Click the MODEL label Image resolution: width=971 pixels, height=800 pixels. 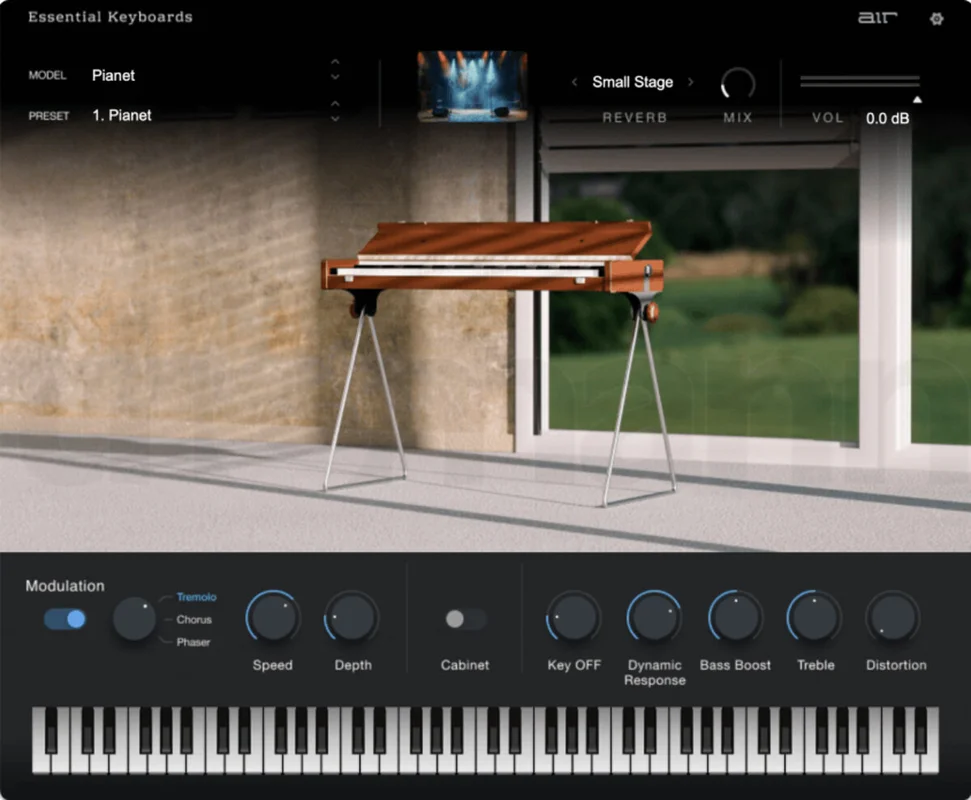pyautogui.click(x=48, y=76)
